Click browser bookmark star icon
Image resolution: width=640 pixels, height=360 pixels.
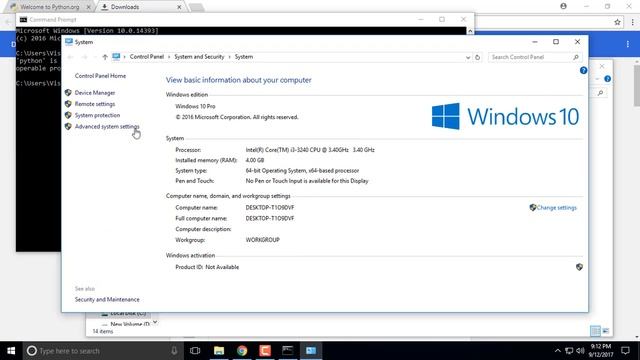click(617, 22)
